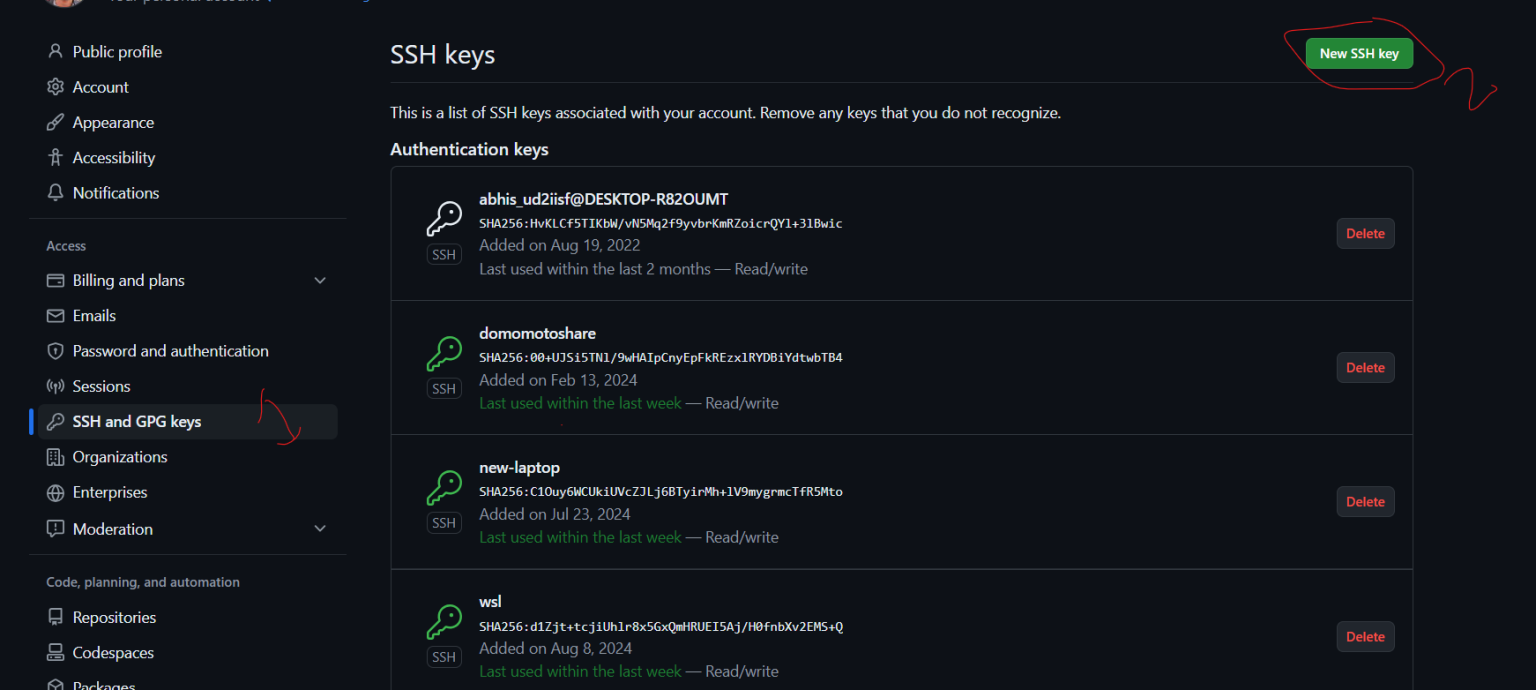Delete the wsl SSH key
1536x690 pixels.
(x=1365, y=636)
